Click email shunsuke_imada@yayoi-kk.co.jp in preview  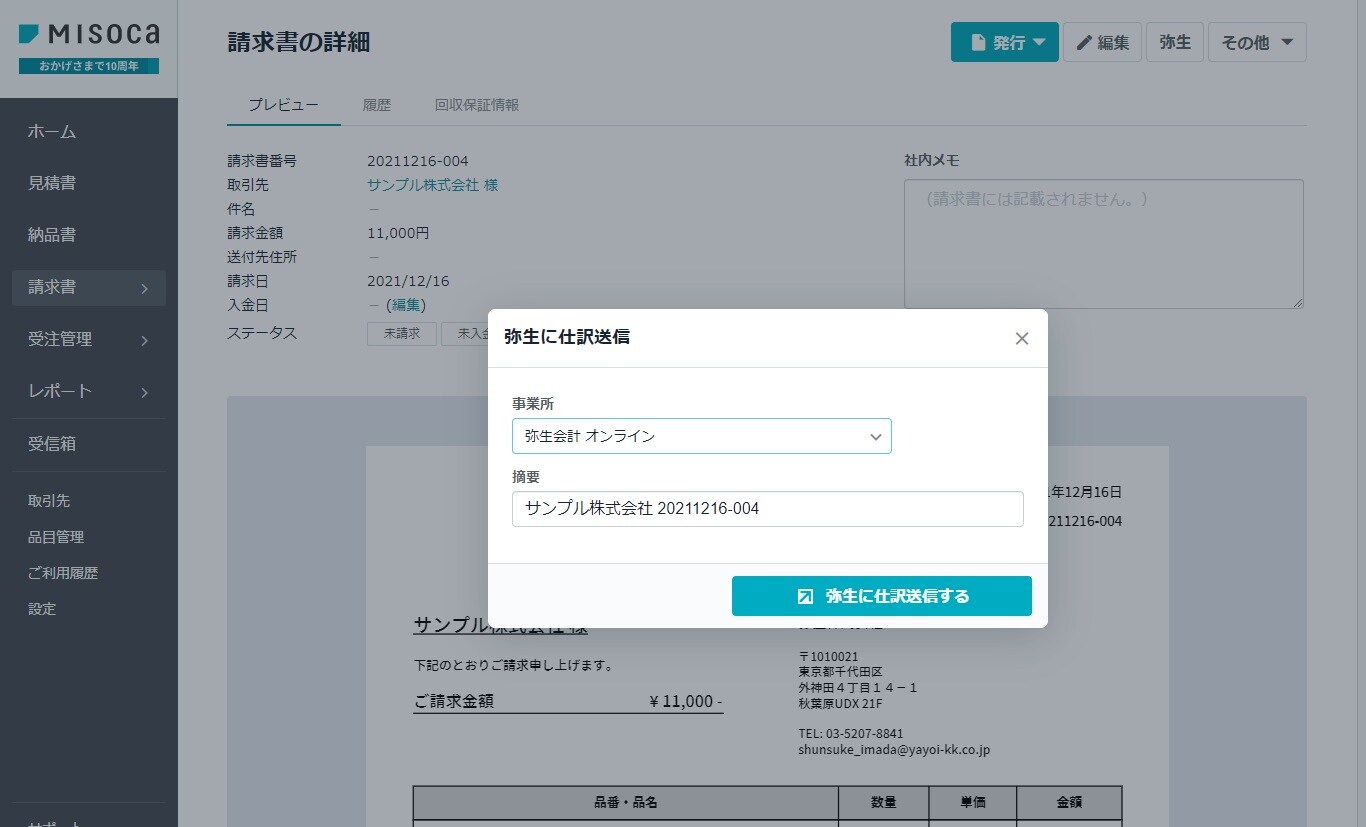(894, 749)
